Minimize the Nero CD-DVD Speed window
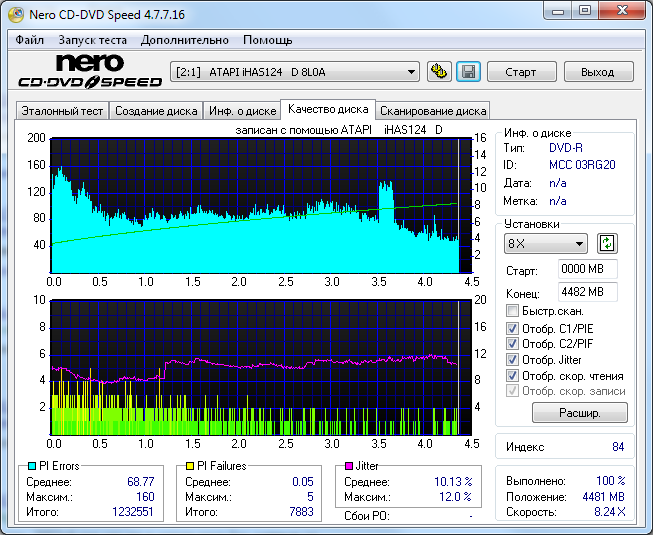Screen dimensions: 653x535 [x=558, y=11]
